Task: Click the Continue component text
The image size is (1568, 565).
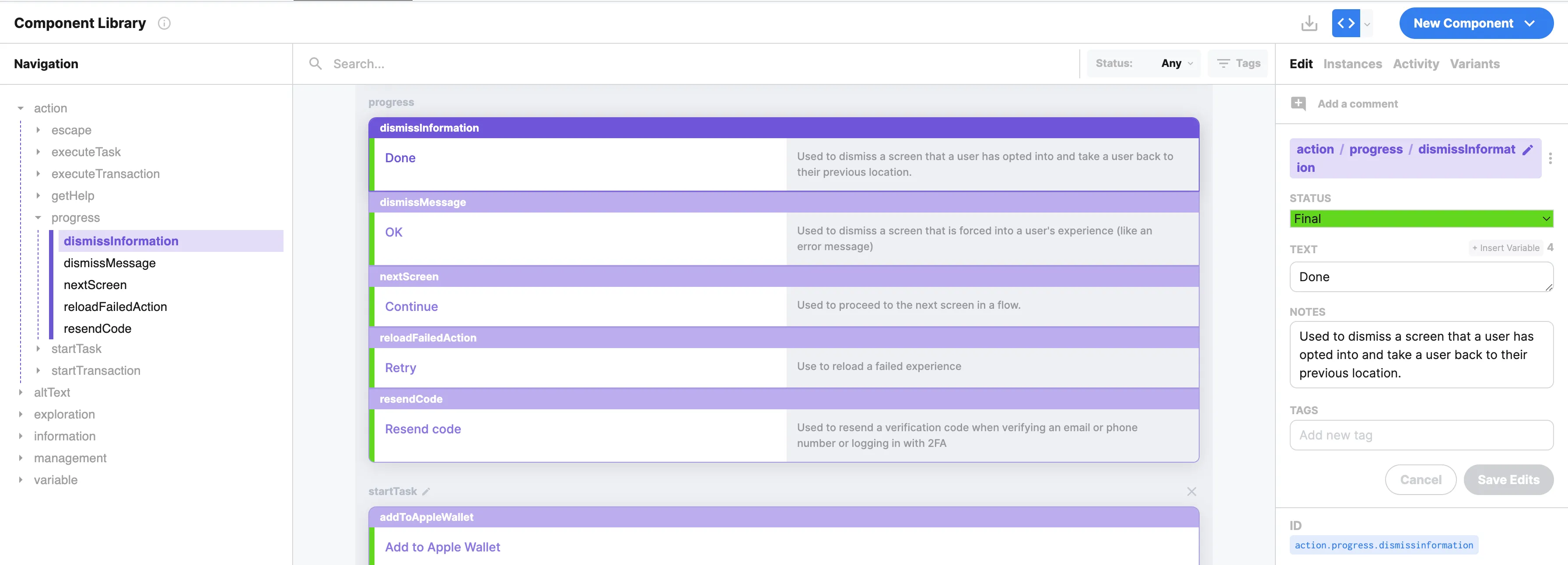Action: 411,307
